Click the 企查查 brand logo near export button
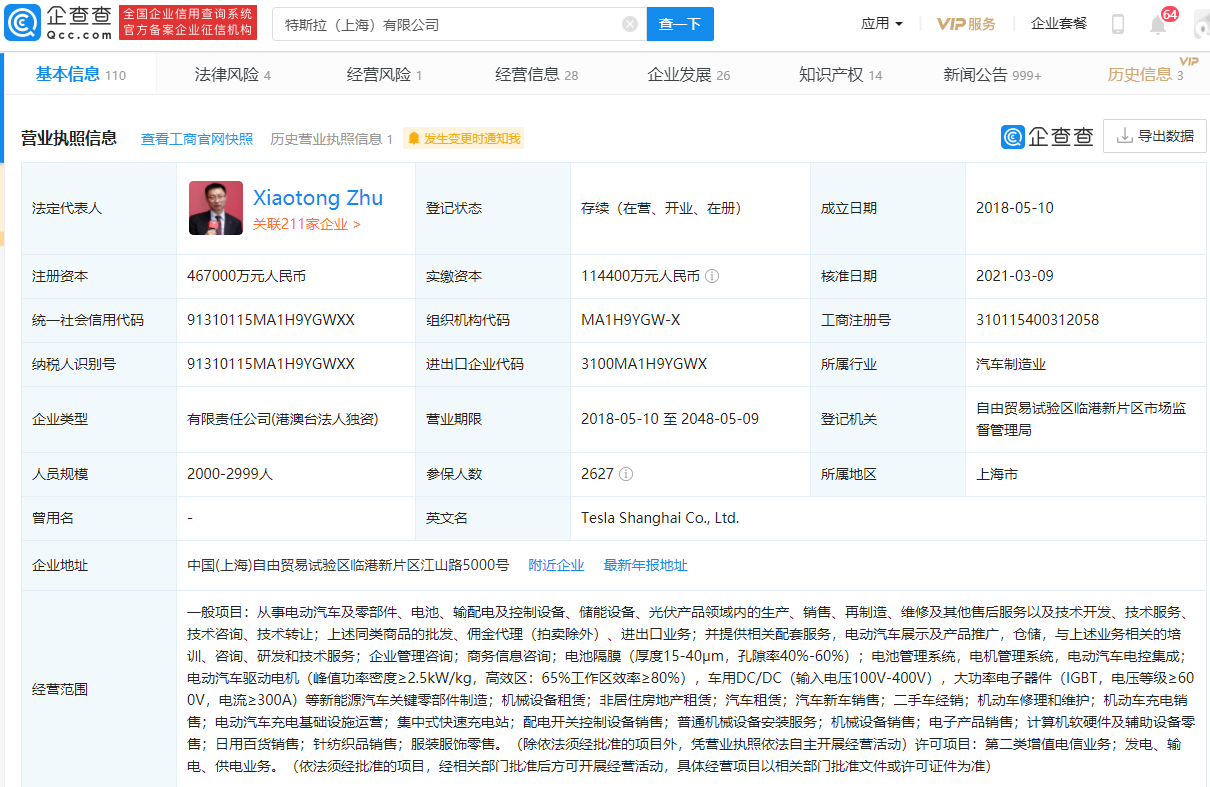The height and width of the screenshot is (787, 1210). pyautogui.click(x=1047, y=137)
